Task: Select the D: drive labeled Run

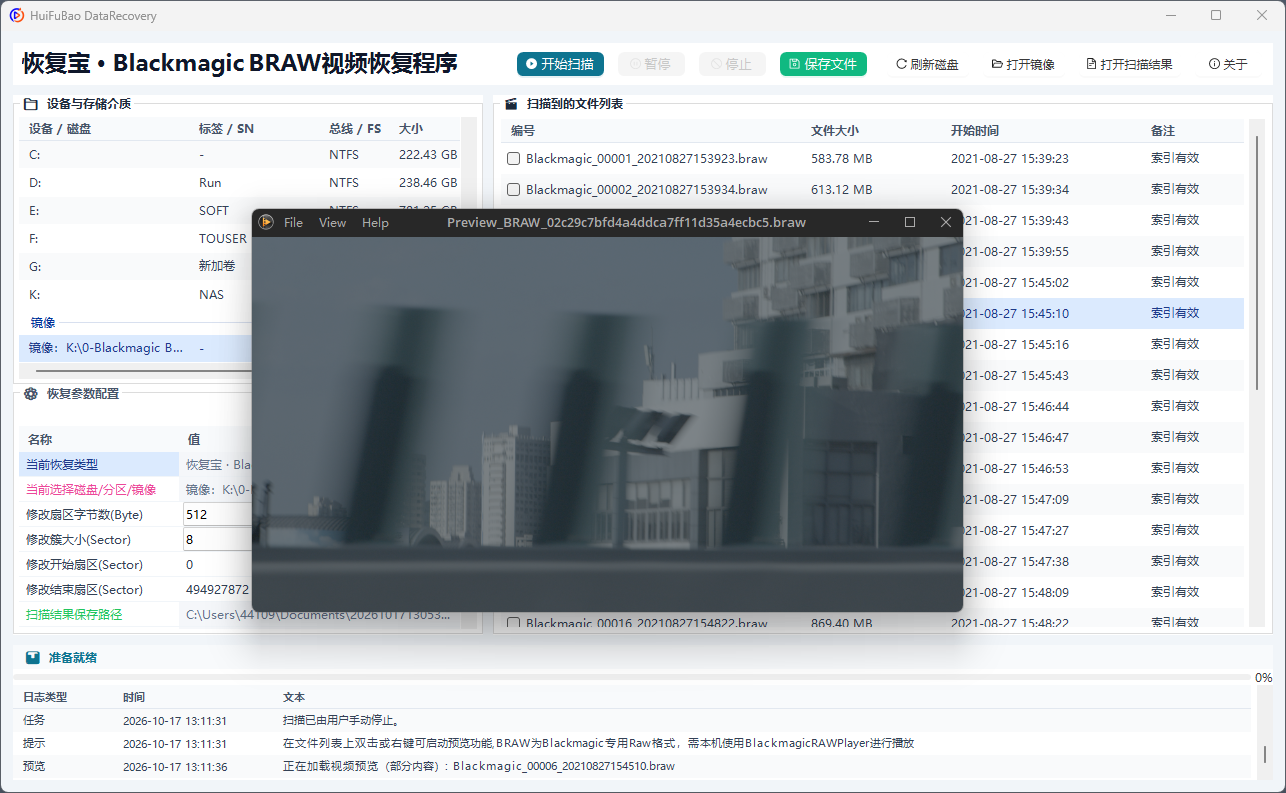Action: click(240, 183)
